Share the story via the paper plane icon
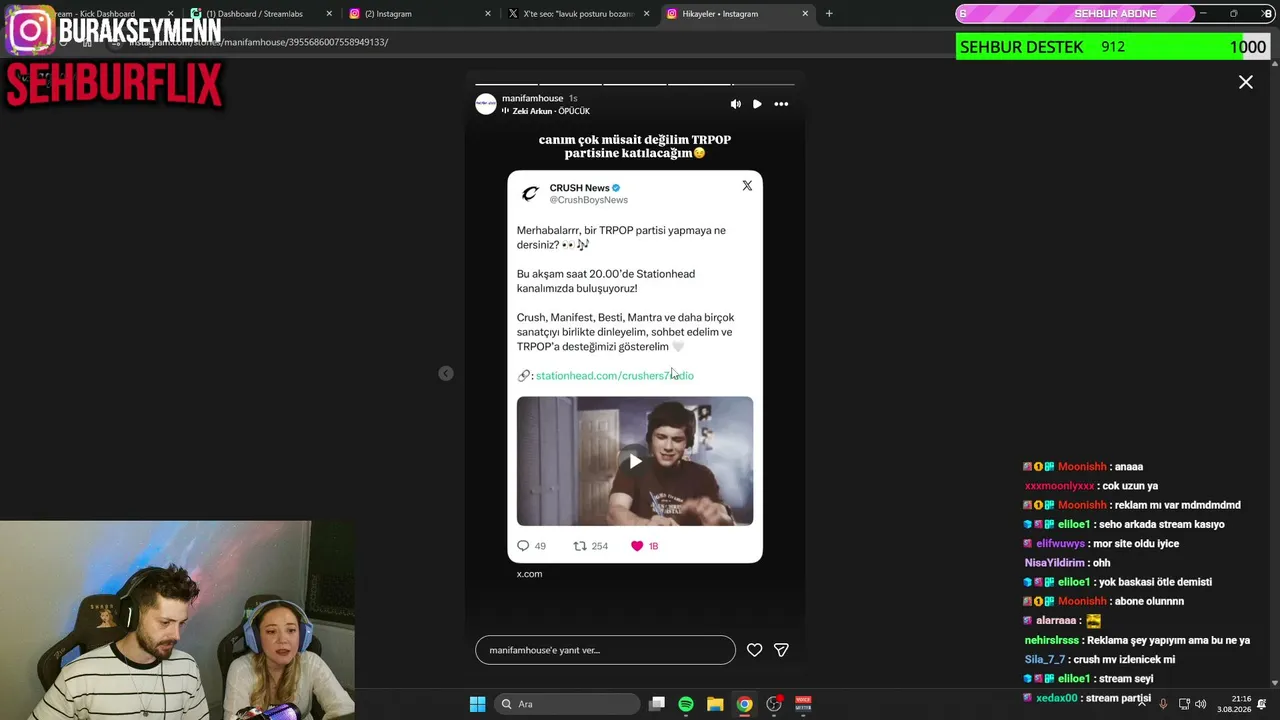This screenshot has height=720, width=1280. click(x=782, y=650)
